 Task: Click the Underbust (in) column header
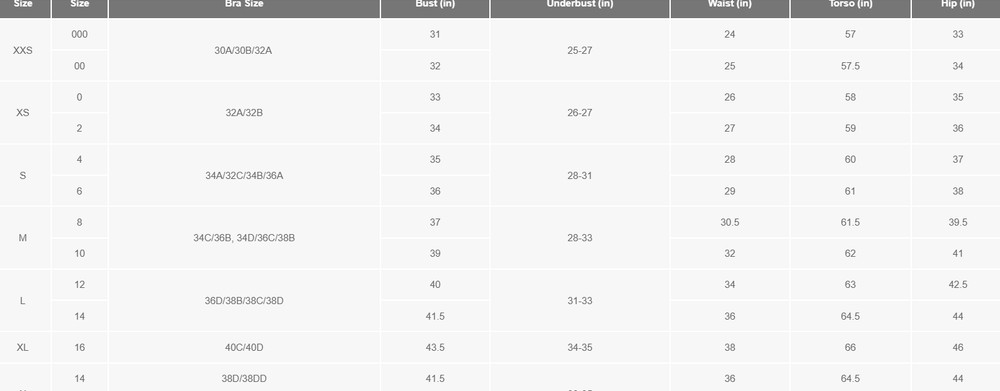coord(580,5)
